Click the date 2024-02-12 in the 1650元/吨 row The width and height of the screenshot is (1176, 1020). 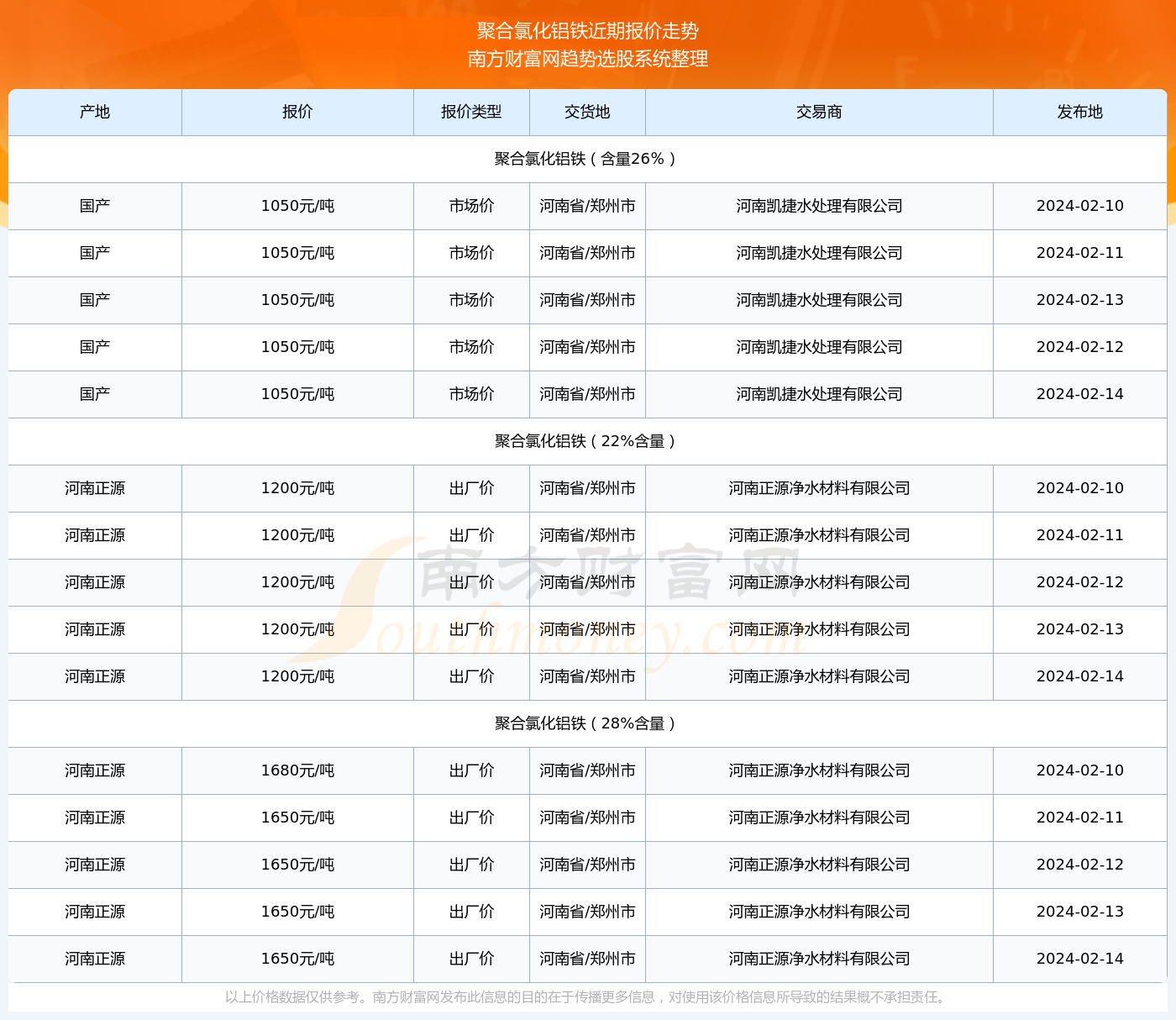coord(1080,865)
